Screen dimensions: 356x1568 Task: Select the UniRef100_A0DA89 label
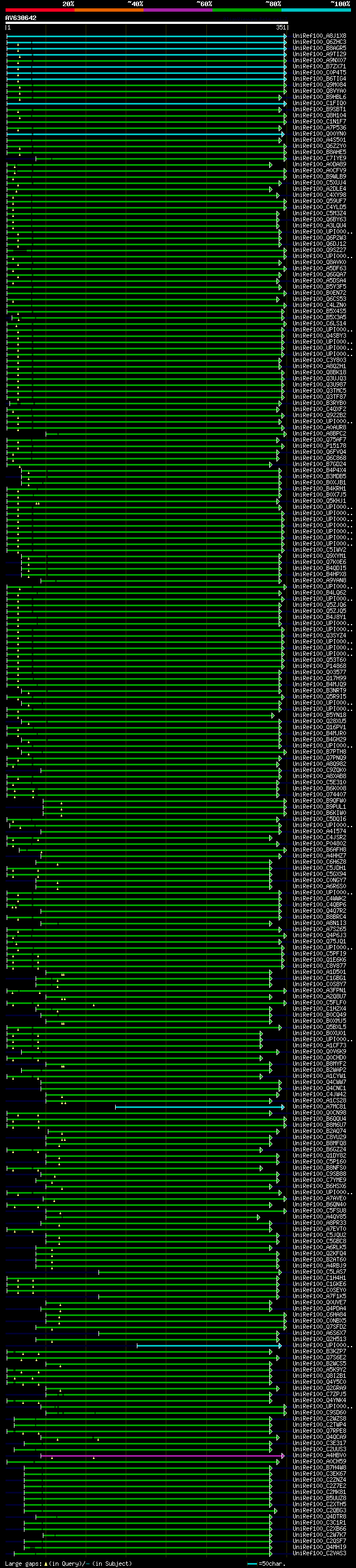point(319,164)
